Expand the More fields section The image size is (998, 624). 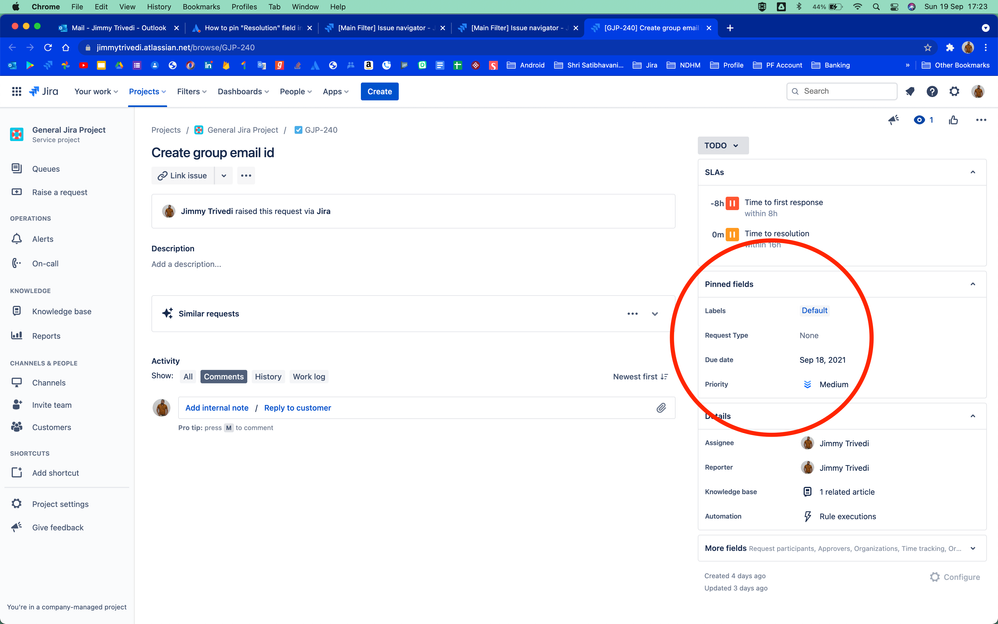(x=973, y=548)
